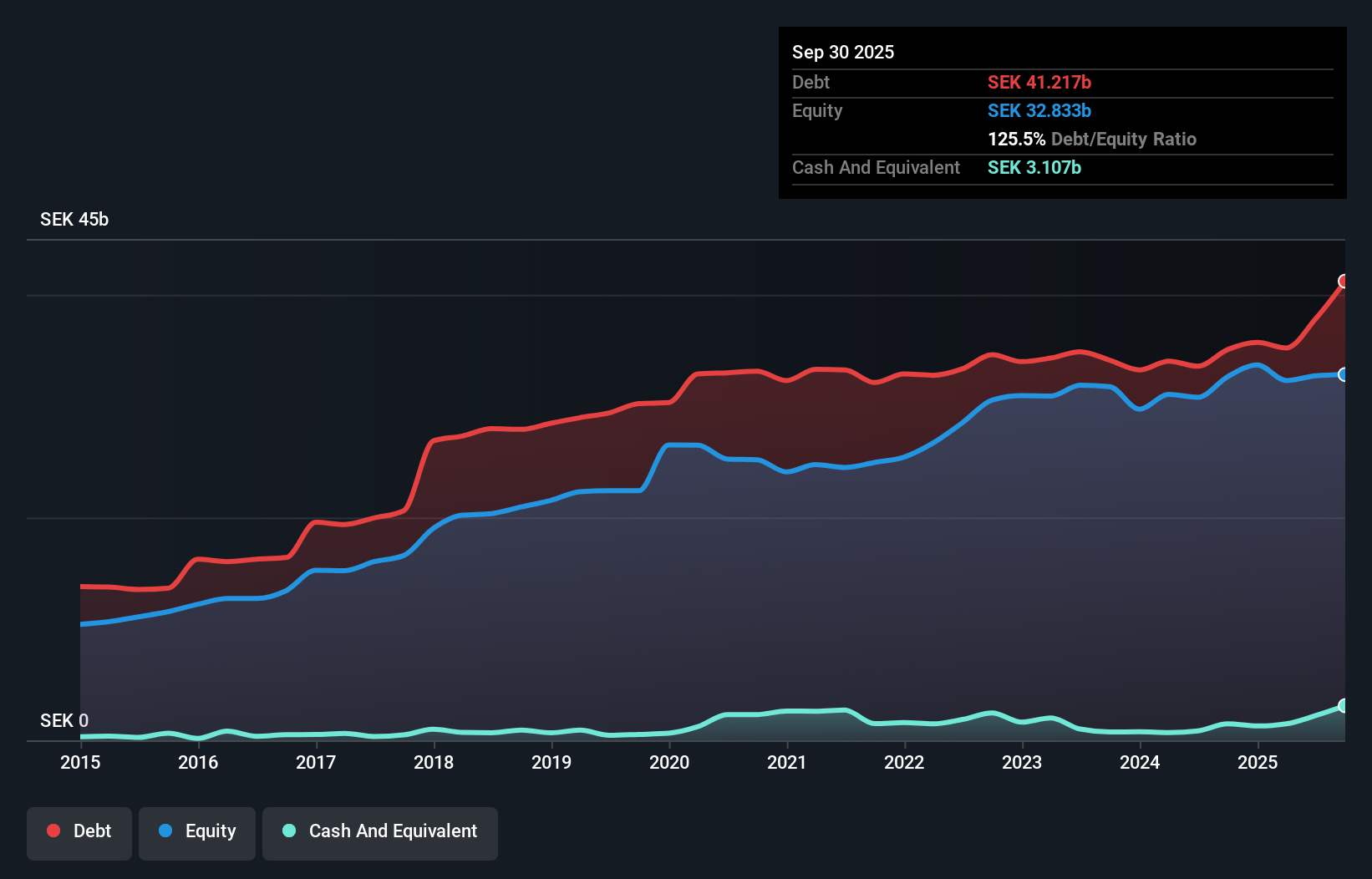The height and width of the screenshot is (879, 1372).
Task: Click the teal Cash And Equivalent legend dot
Action: pyautogui.click(x=287, y=831)
